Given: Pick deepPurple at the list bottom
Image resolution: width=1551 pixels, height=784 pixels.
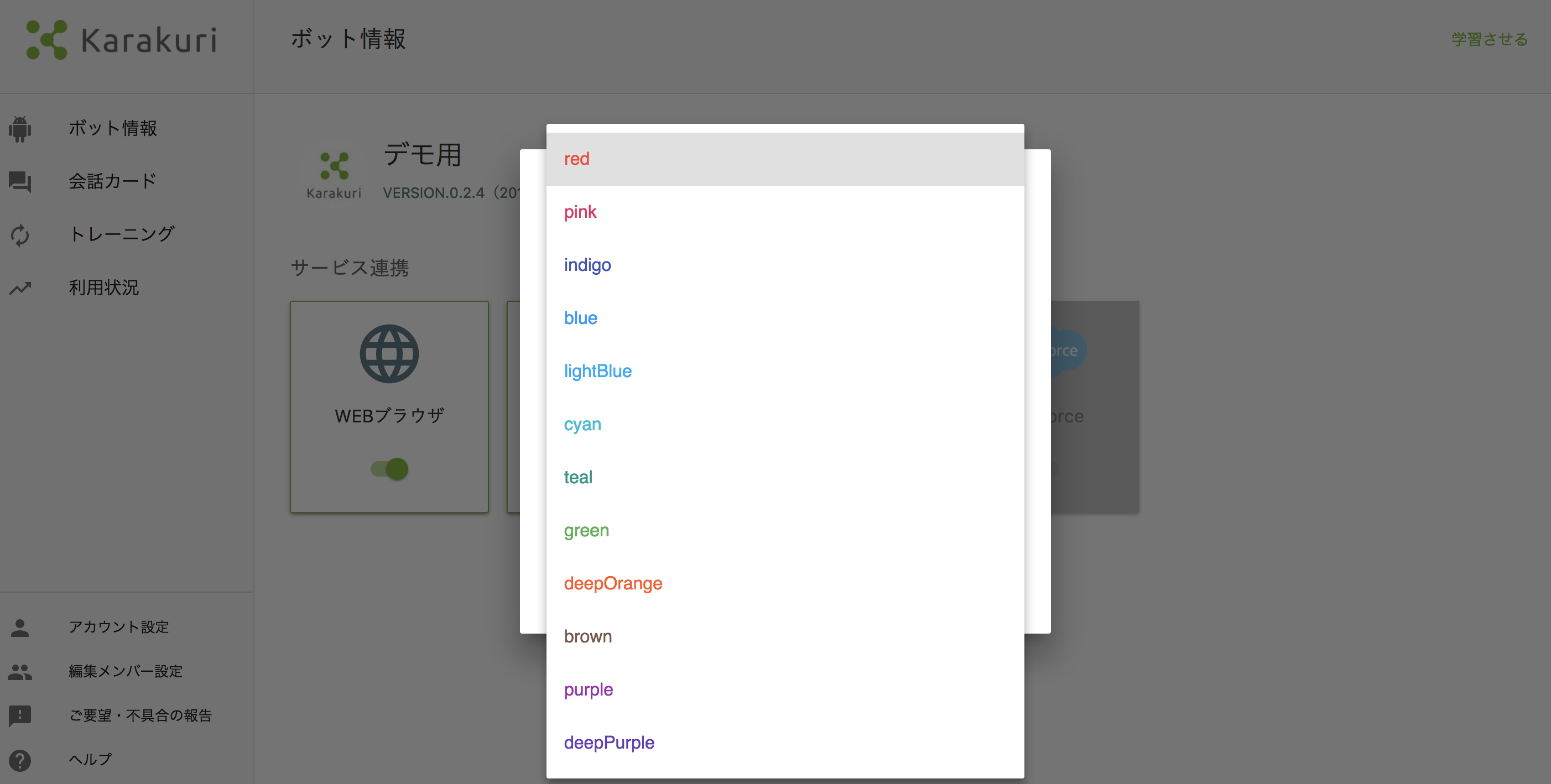Looking at the screenshot, I should click(x=608, y=743).
